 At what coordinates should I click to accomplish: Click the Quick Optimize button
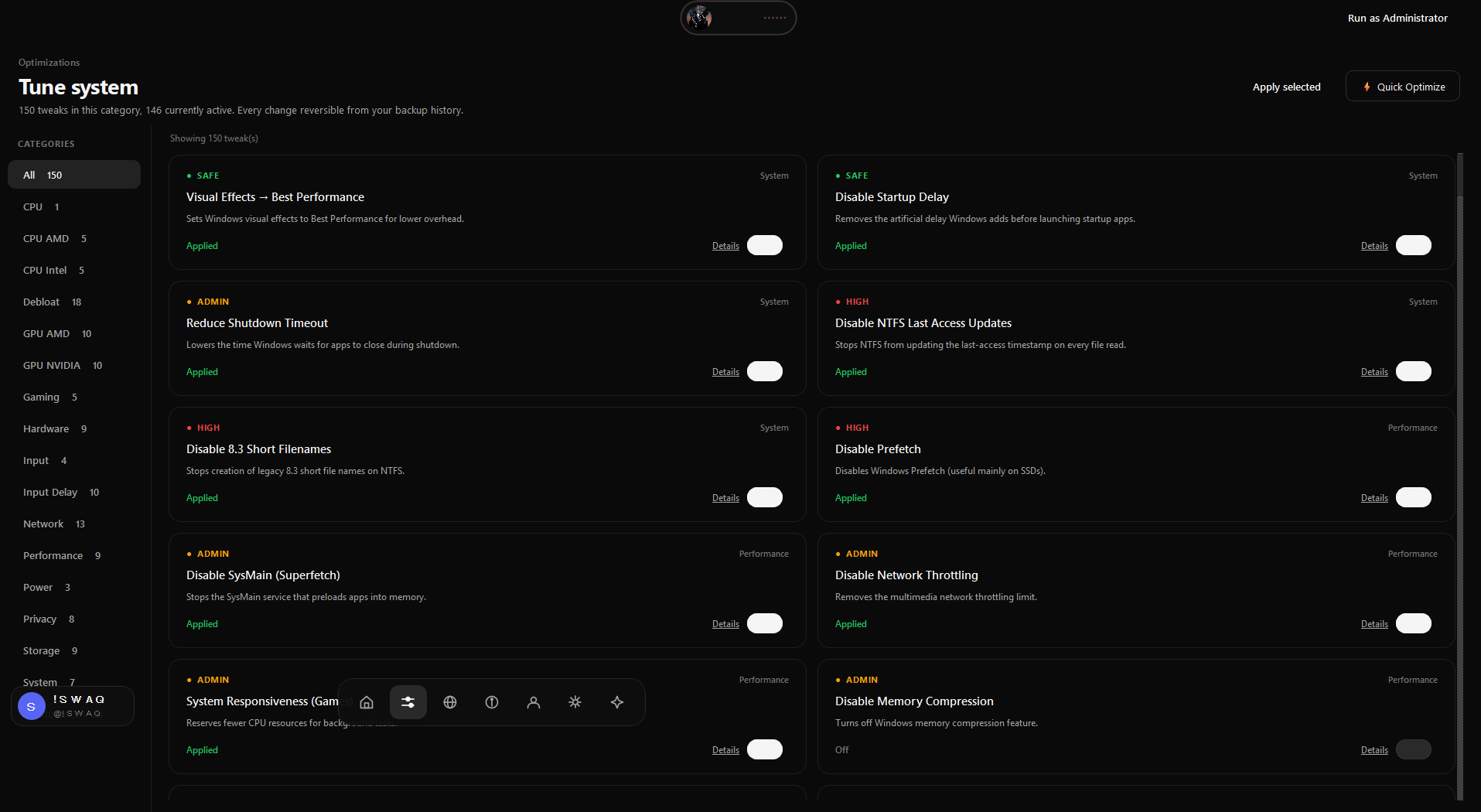[1403, 87]
